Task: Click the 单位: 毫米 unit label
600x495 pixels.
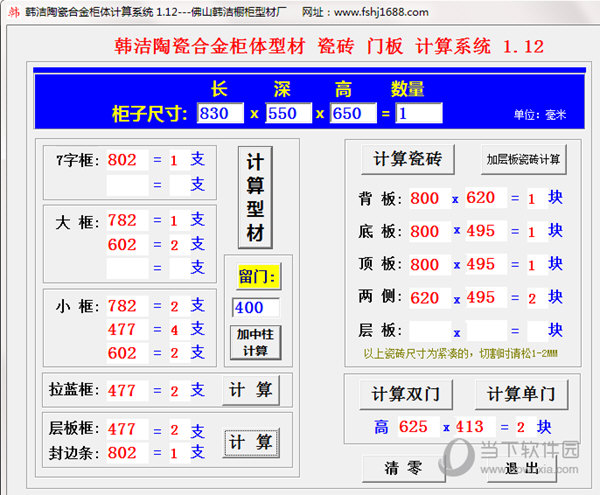Action: (540, 114)
